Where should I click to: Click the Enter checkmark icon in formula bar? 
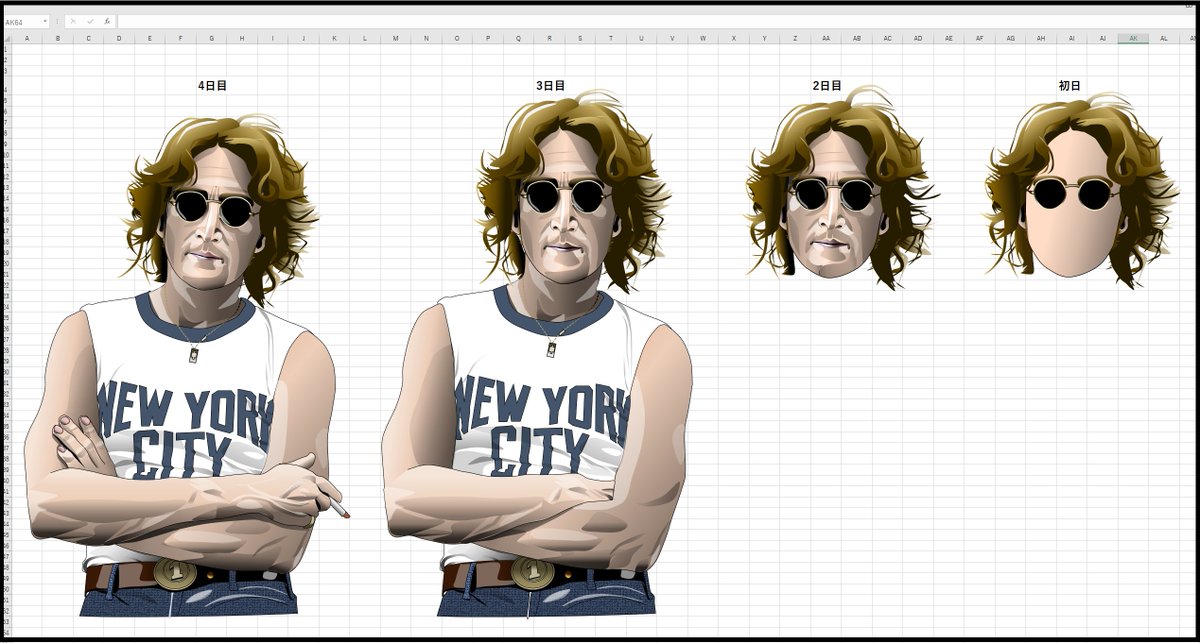pos(89,21)
